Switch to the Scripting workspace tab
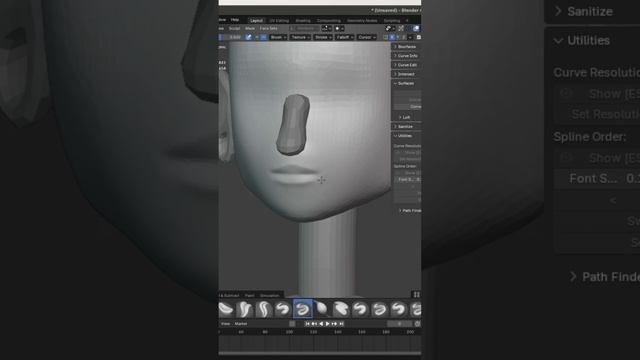The height and width of the screenshot is (360, 640). [392, 20]
